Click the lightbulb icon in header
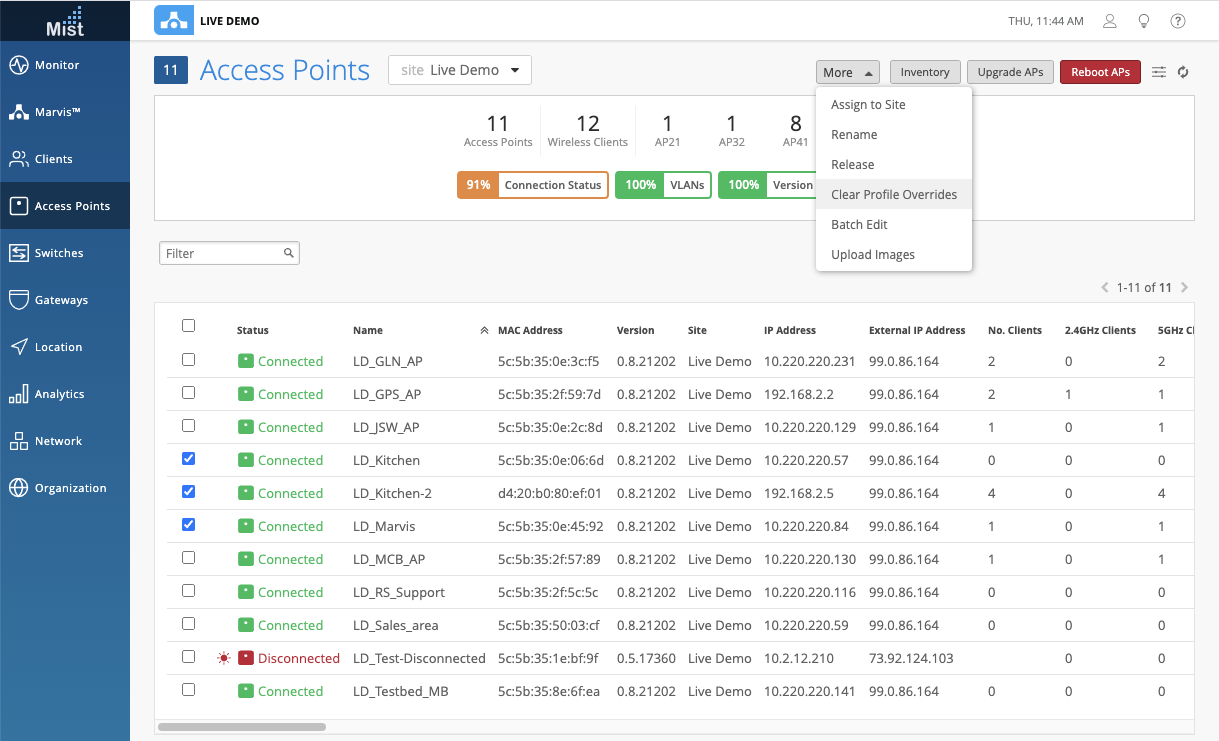Viewport: 1219px width, 741px height. 1144,21
